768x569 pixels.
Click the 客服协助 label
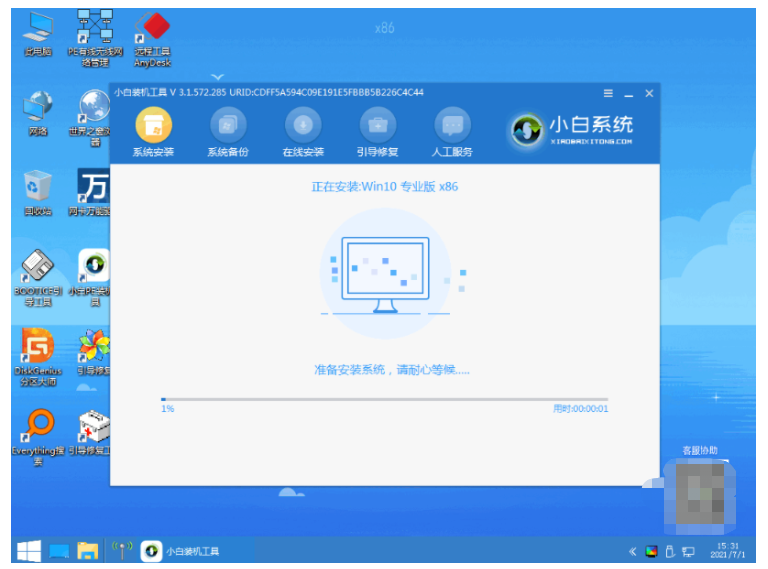click(x=700, y=450)
